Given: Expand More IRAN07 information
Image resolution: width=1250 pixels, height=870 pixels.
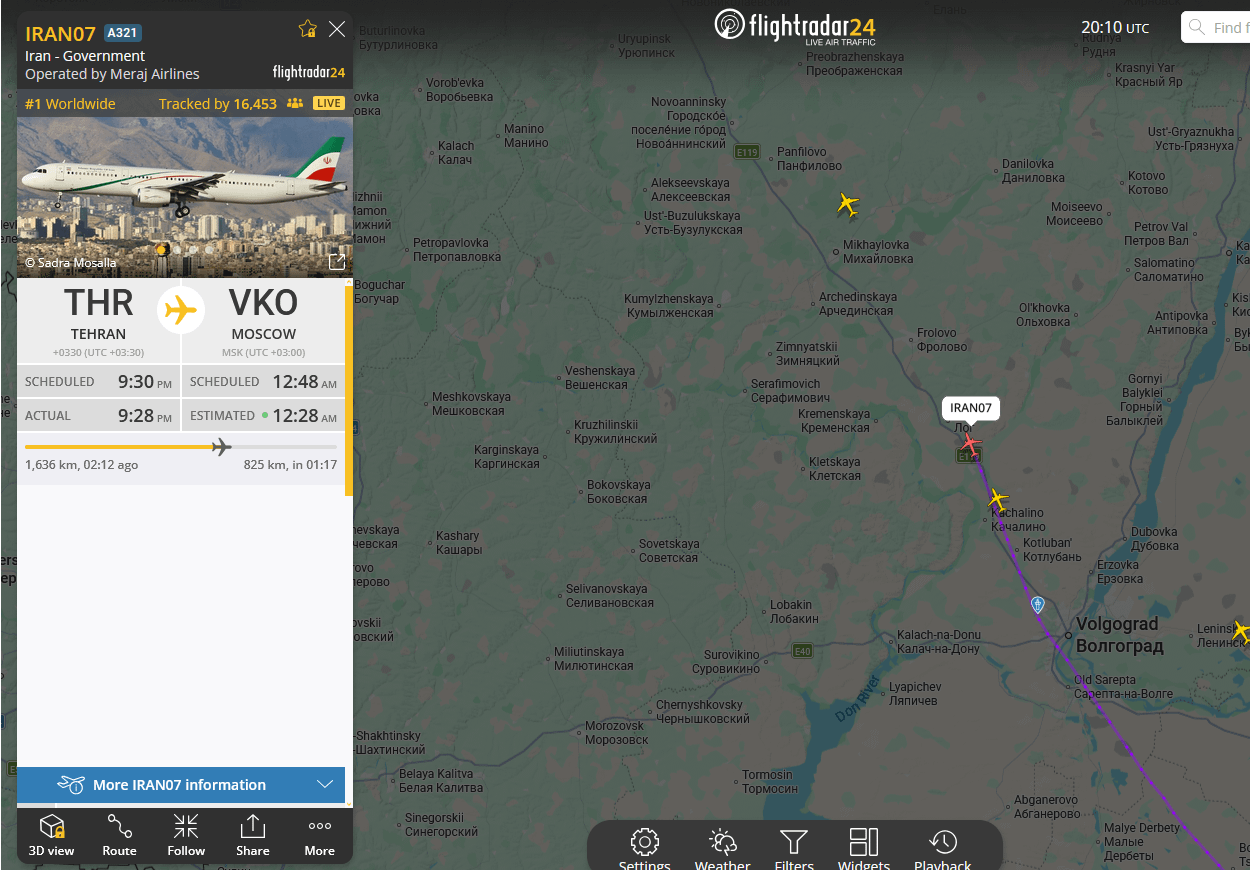Looking at the screenshot, I should pos(181,785).
